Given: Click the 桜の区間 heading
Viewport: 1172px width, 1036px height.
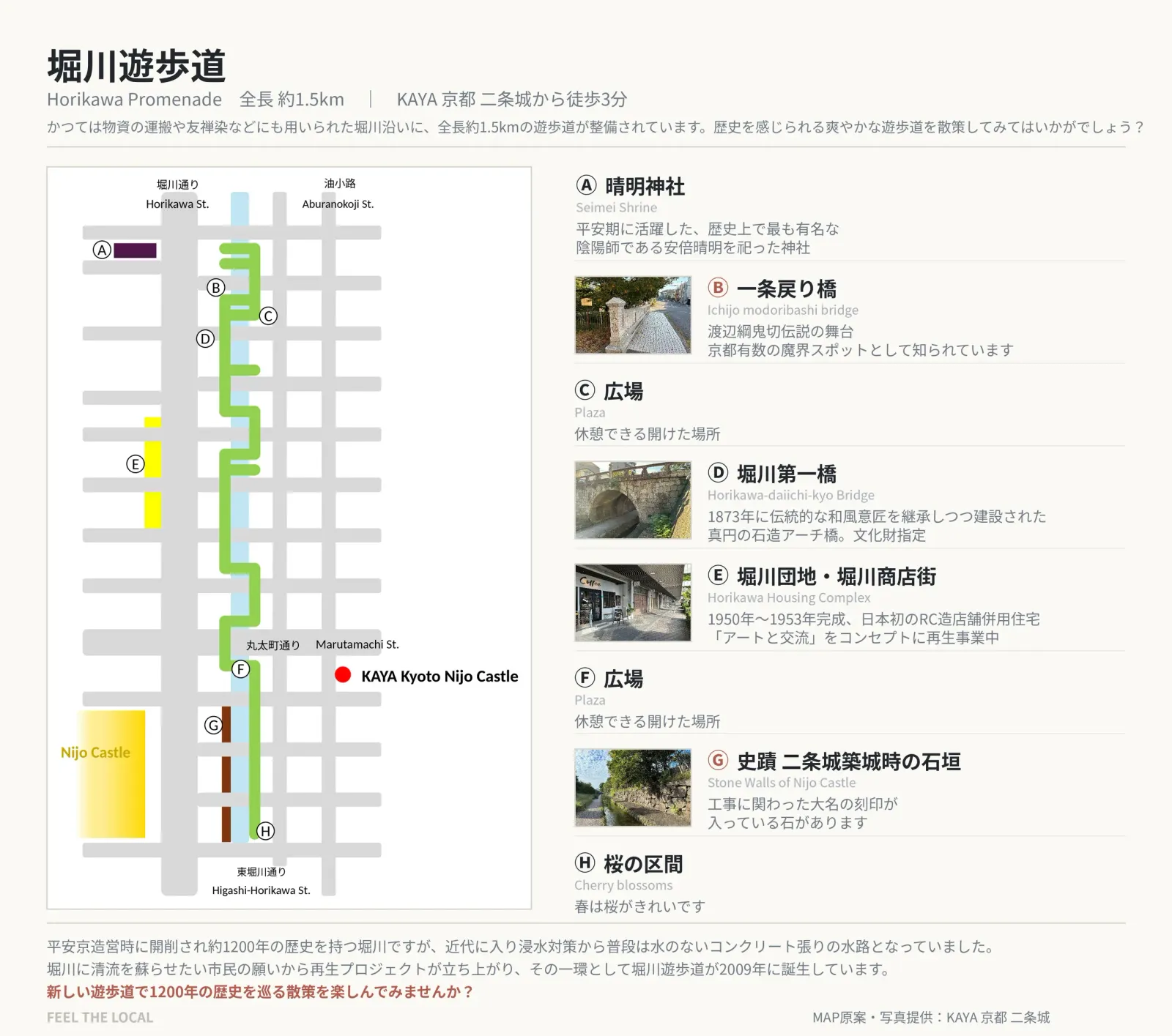Looking at the screenshot, I should coord(643,865).
